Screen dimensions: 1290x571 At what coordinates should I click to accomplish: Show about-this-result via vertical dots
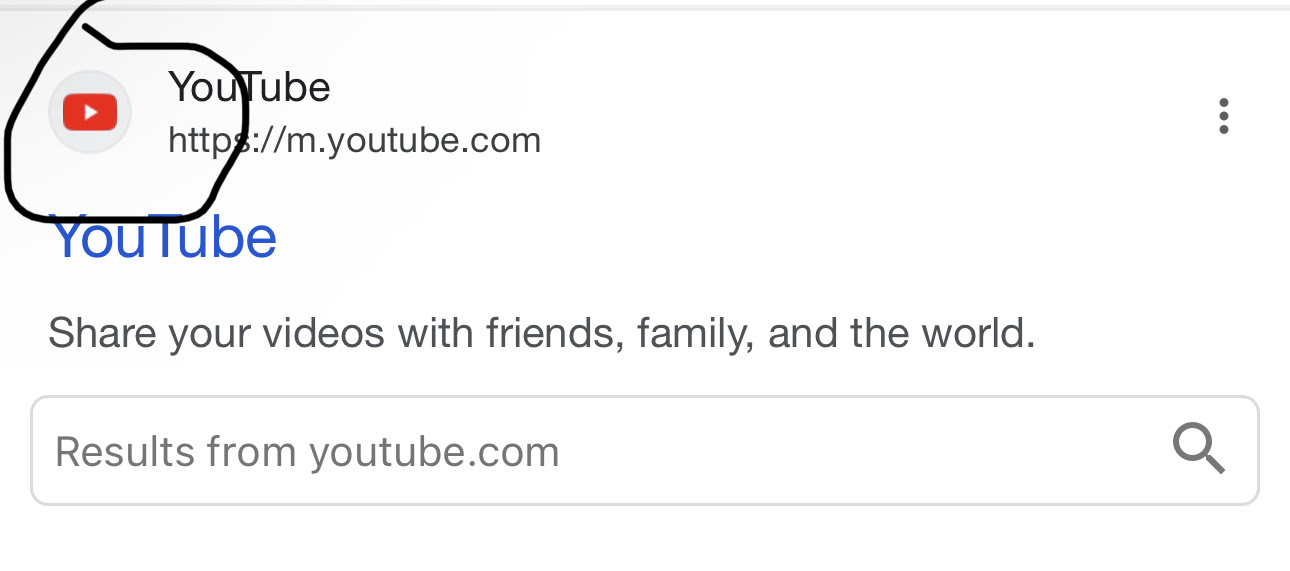tap(1223, 116)
